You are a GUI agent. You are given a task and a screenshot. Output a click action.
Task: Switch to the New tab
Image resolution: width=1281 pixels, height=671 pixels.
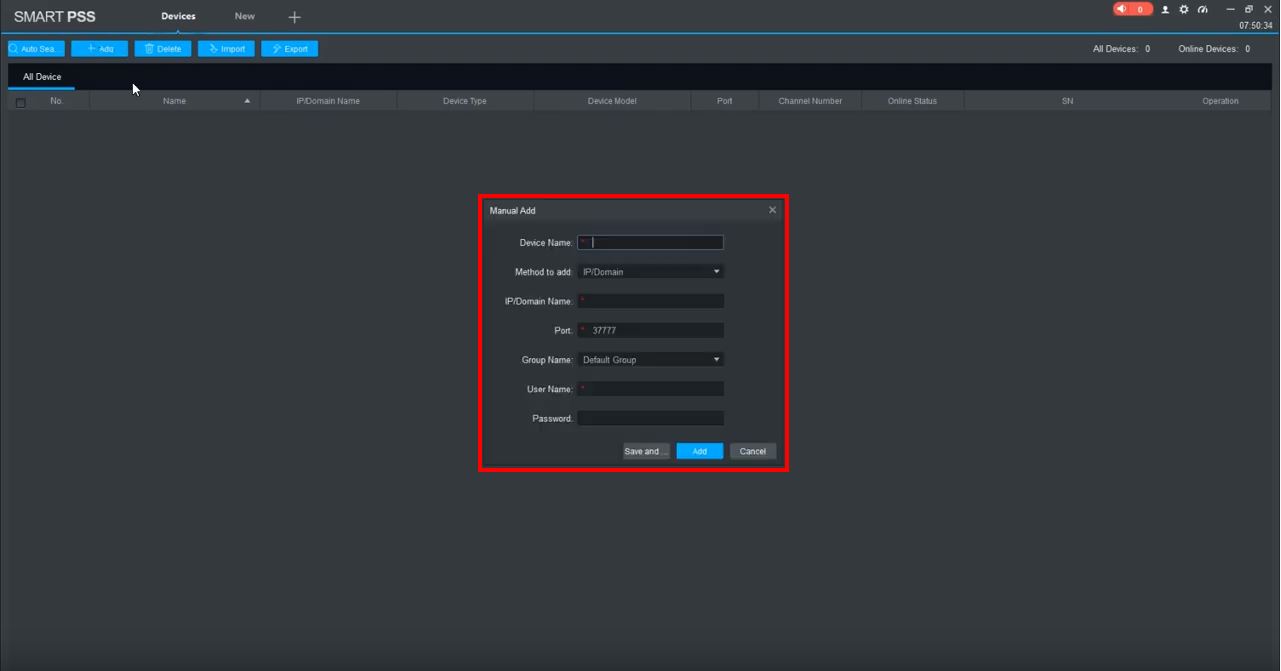[244, 16]
